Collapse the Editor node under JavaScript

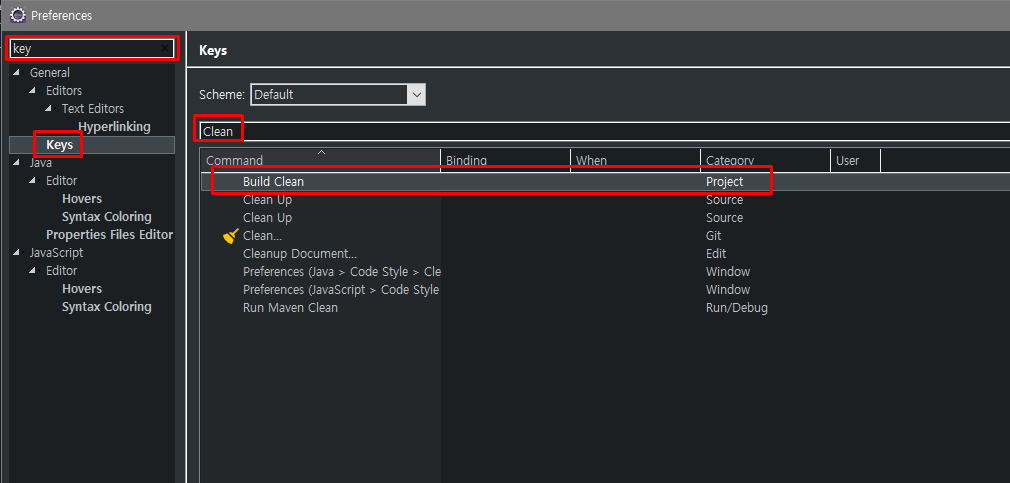tap(32, 270)
